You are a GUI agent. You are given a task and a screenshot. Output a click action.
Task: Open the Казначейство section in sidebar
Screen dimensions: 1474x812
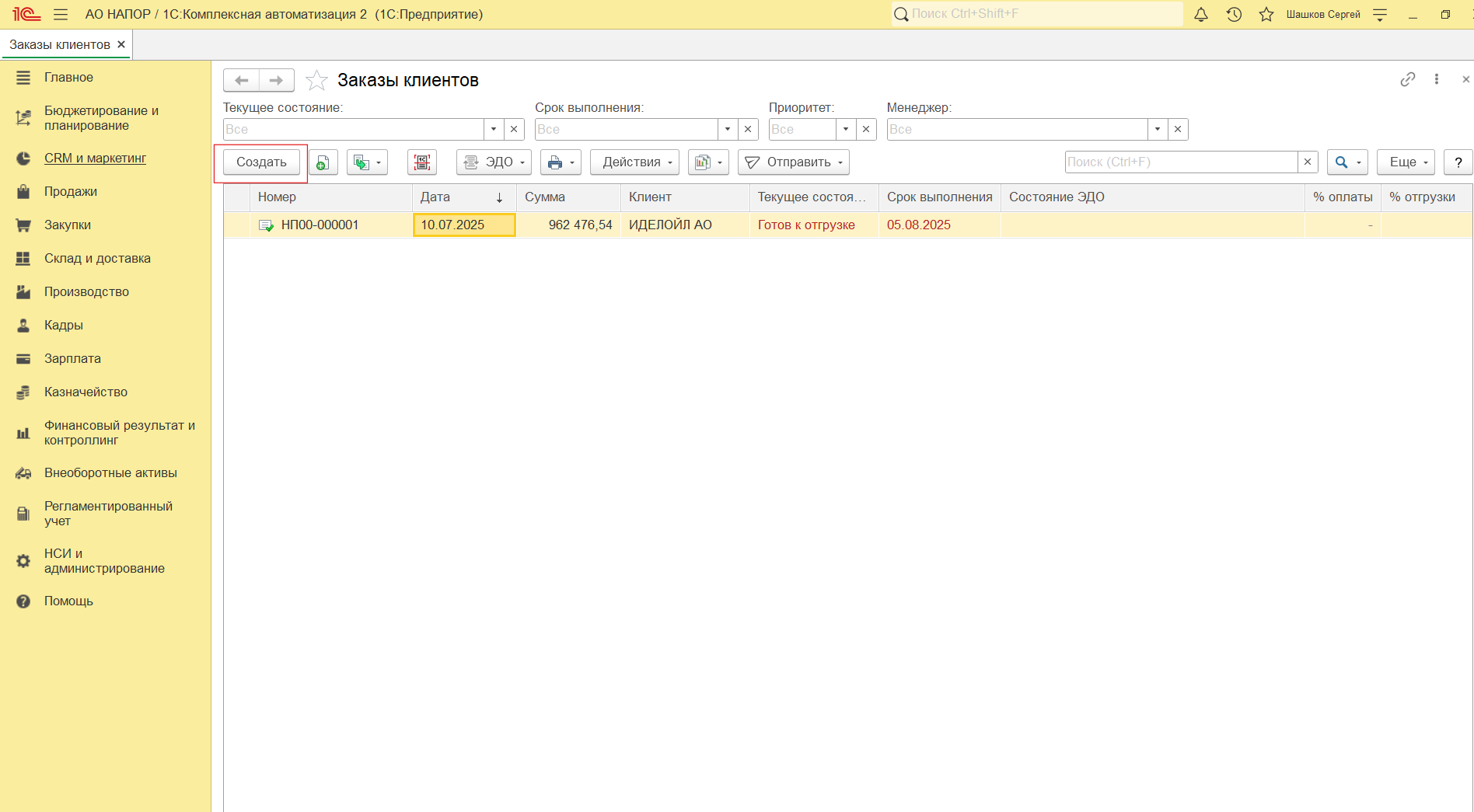click(x=86, y=392)
